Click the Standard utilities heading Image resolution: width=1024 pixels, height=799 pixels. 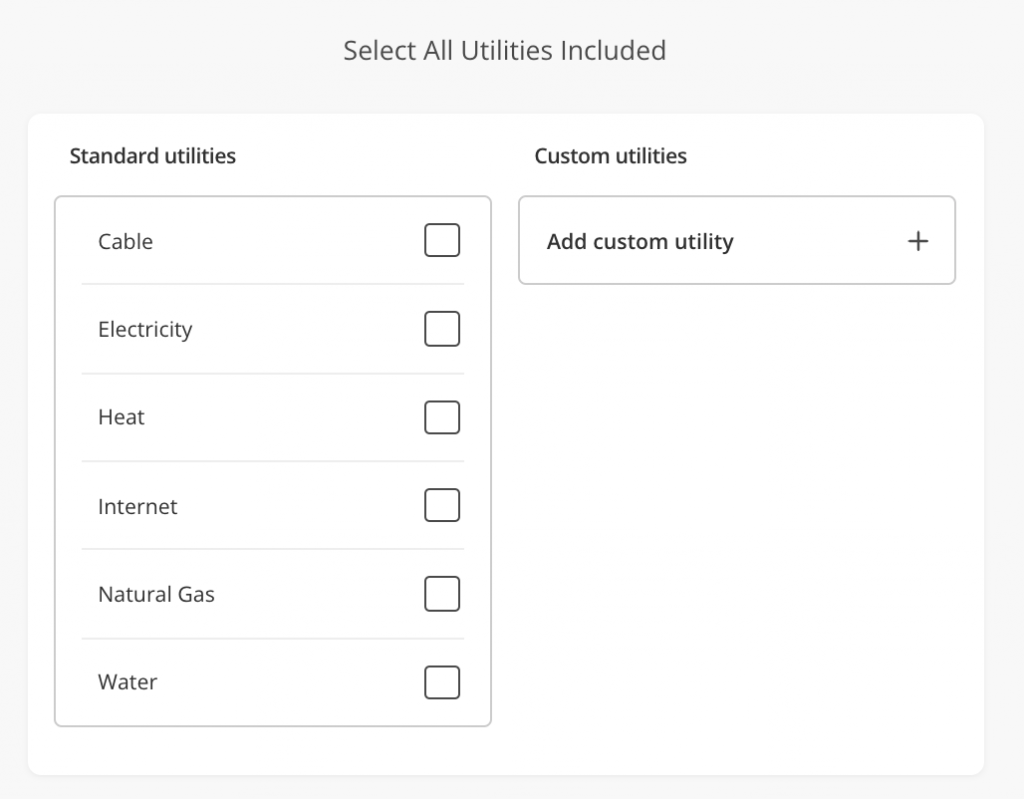click(153, 156)
